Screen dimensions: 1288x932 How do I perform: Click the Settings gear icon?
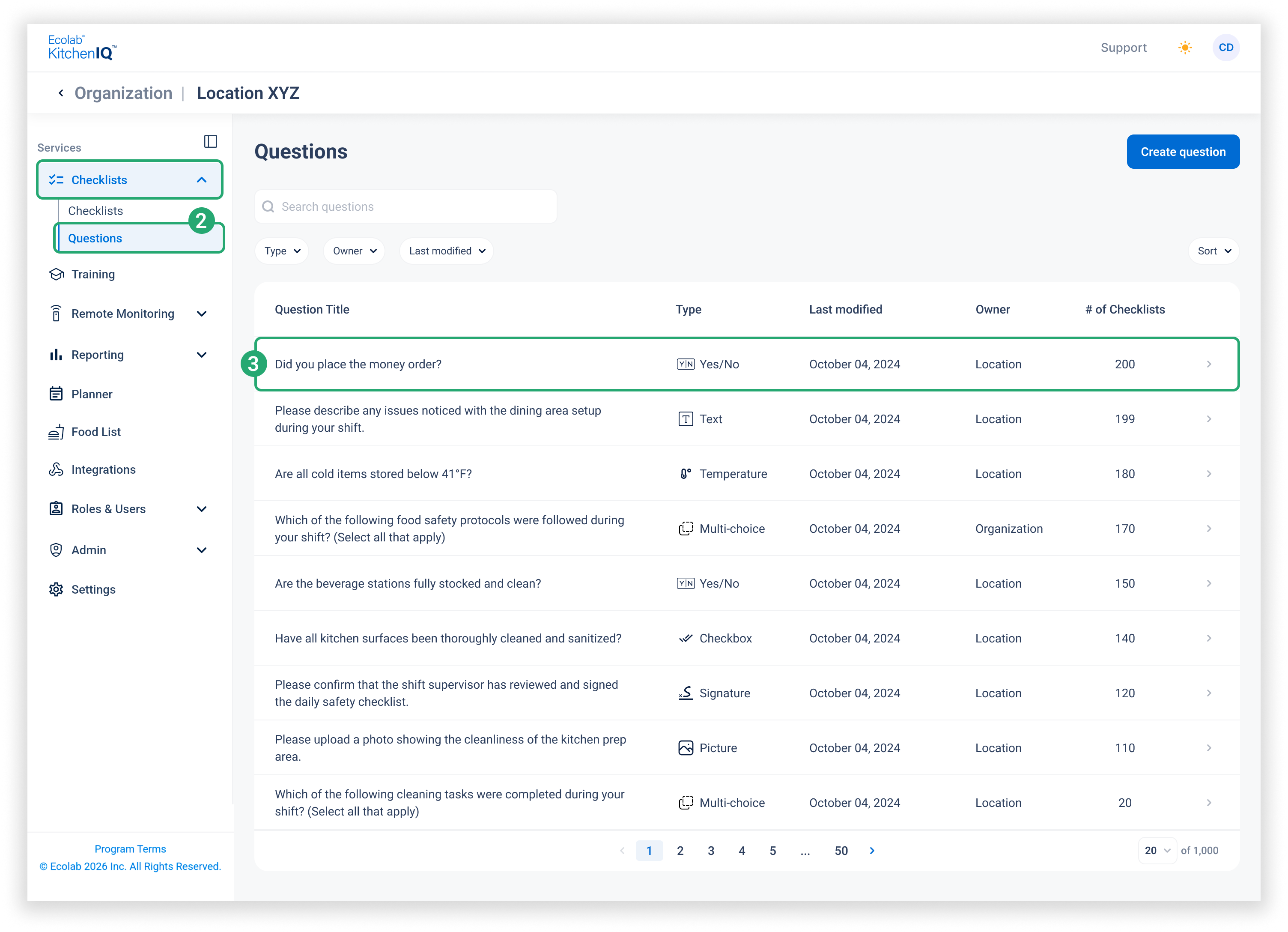[56, 589]
